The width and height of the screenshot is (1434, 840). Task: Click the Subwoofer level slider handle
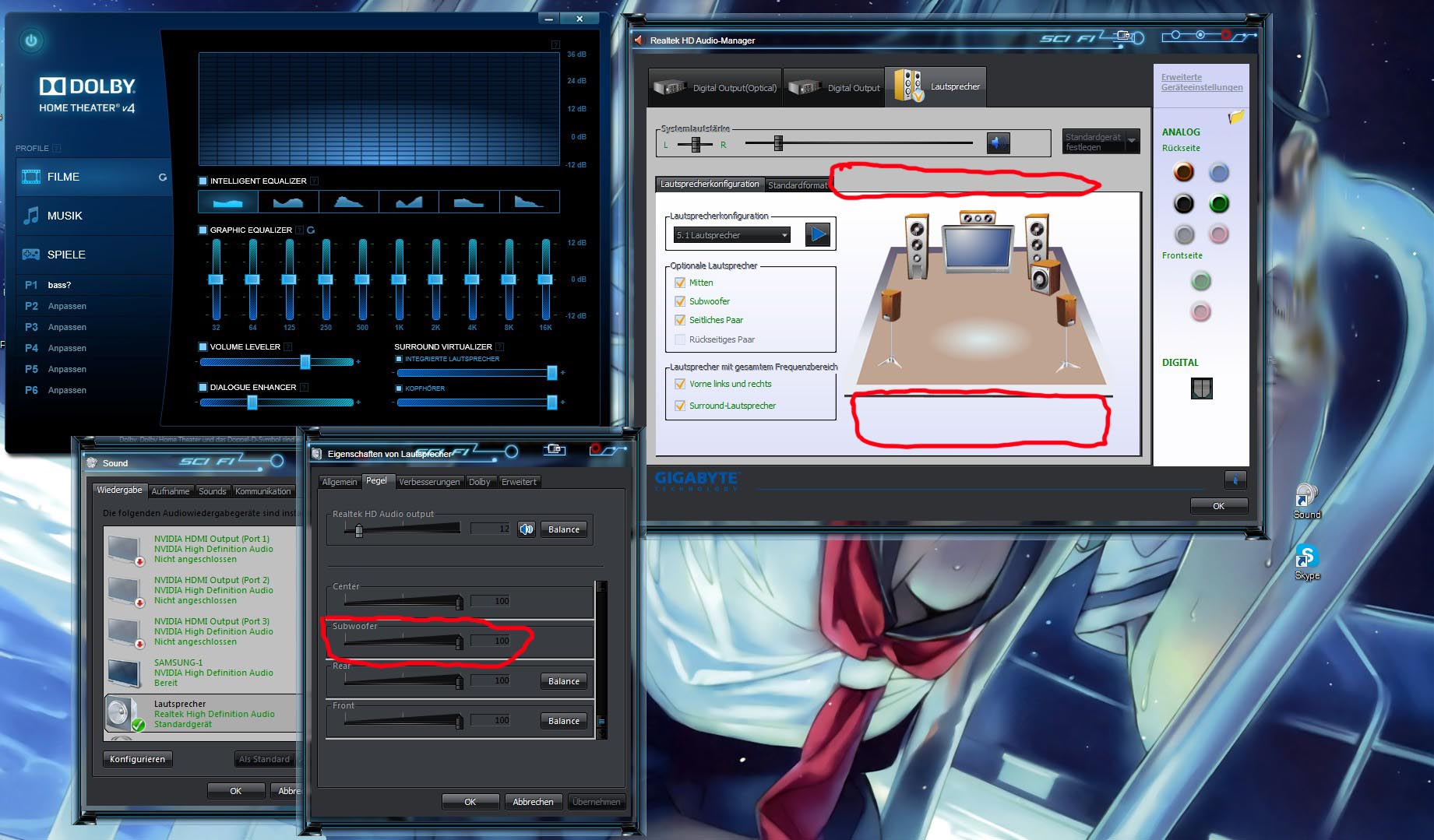click(459, 641)
